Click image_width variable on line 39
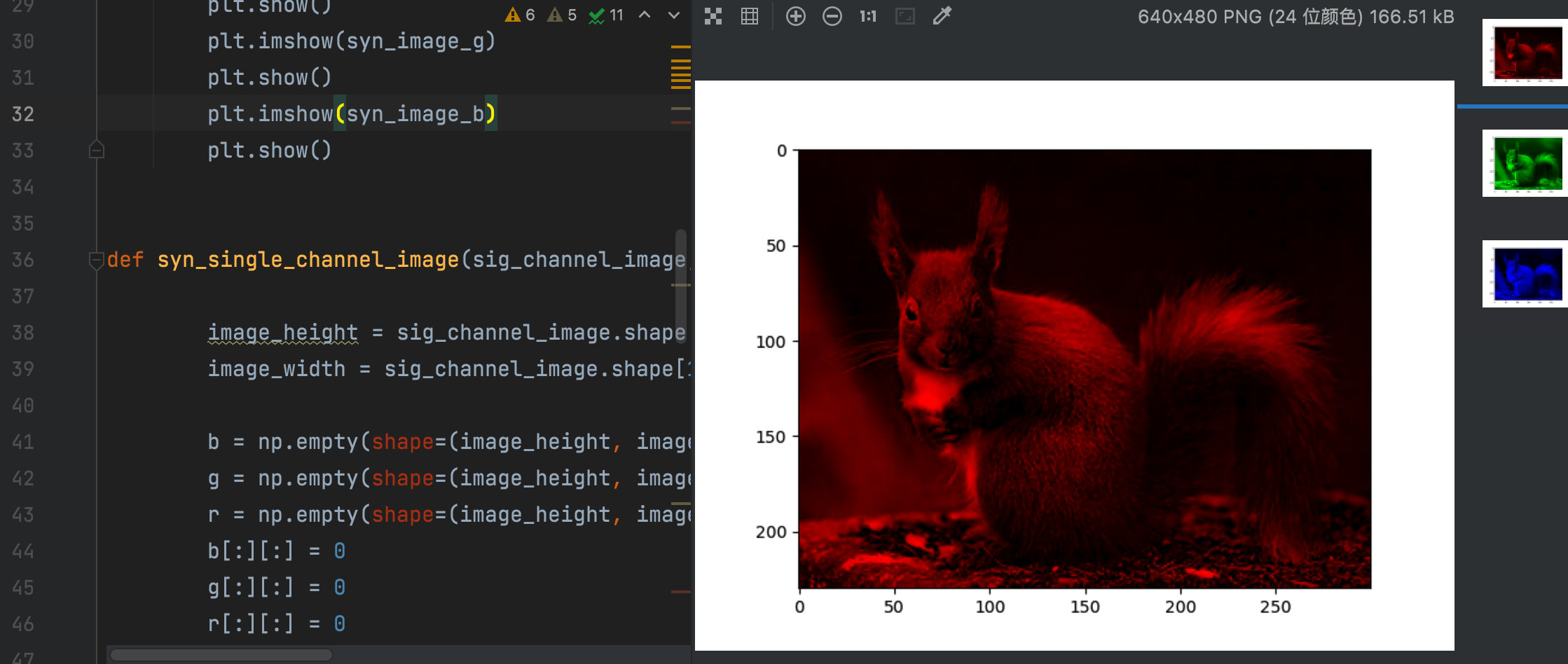The width and height of the screenshot is (1568, 664). coord(277,369)
